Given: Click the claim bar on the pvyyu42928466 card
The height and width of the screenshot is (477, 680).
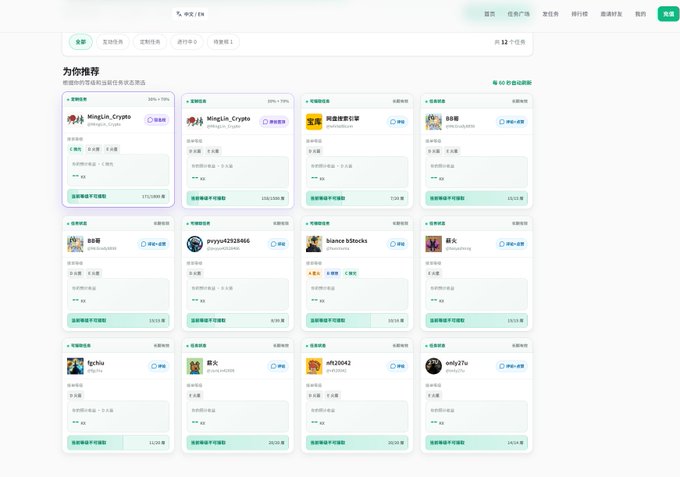Looking at the screenshot, I should tap(238, 320).
